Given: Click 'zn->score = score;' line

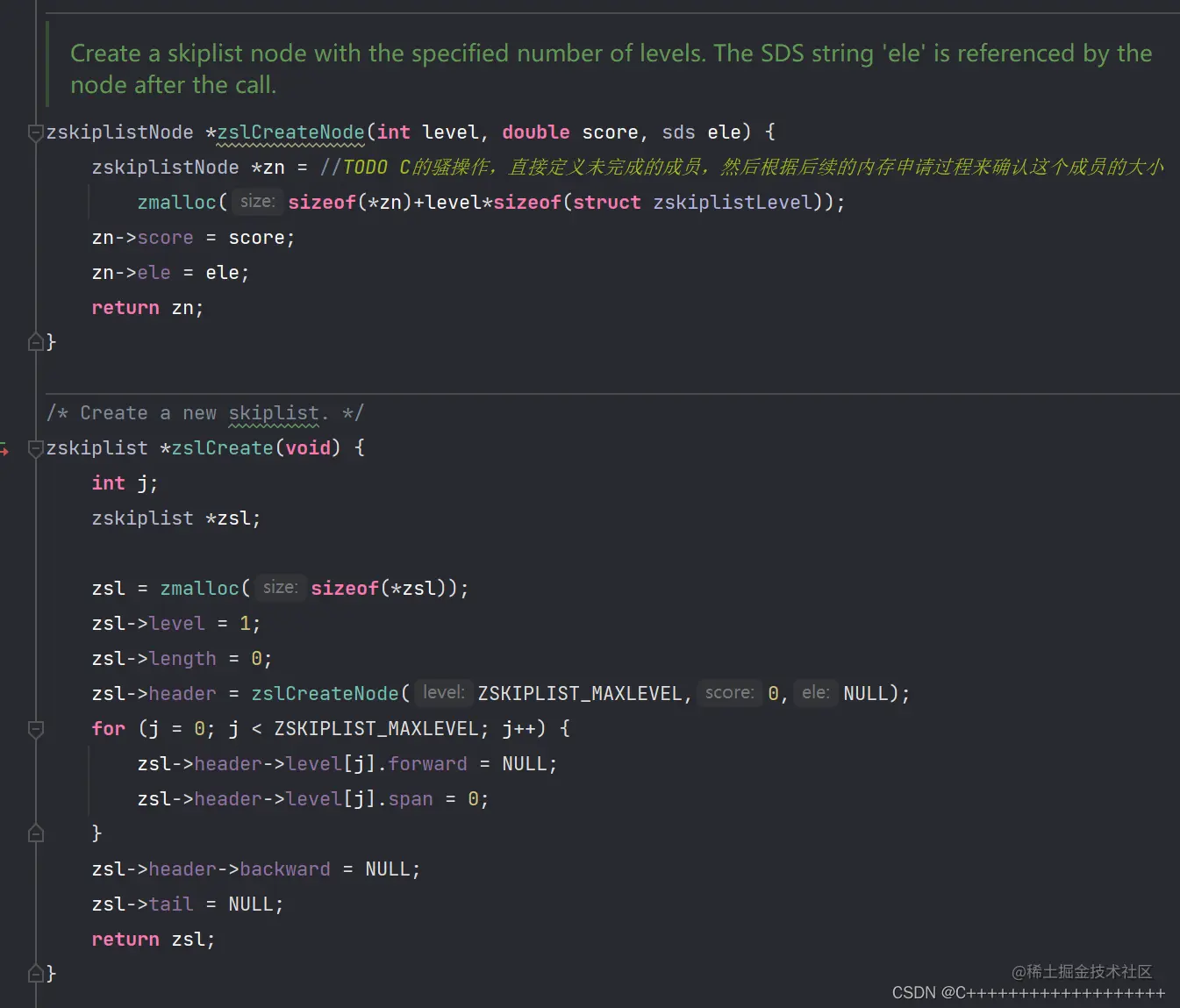Looking at the screenshot, I should pyautogui.click(x=193, y=238).
